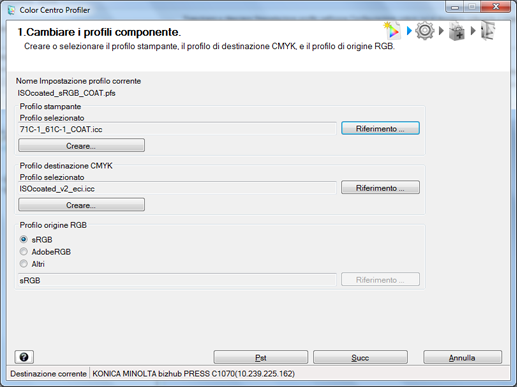Click the 71C-1_61C-1_COAT.icc profile field
The width and height of the screenshot is (517, 387).
point(177,129)
